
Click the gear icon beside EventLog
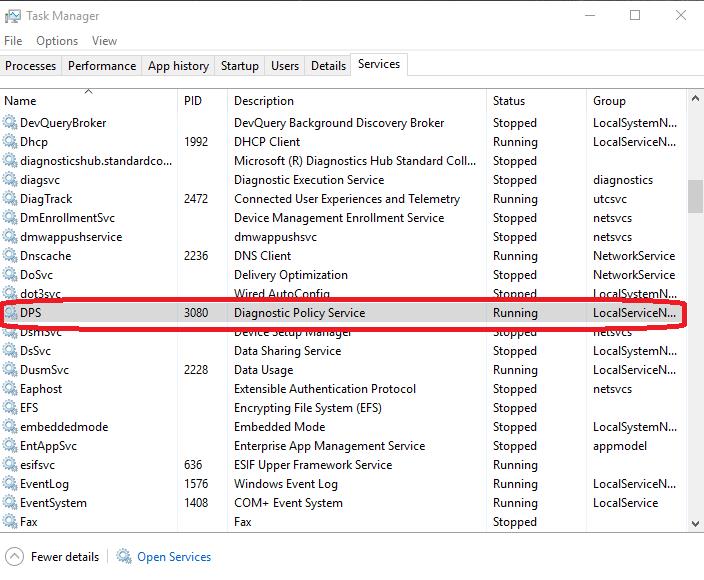10,483
